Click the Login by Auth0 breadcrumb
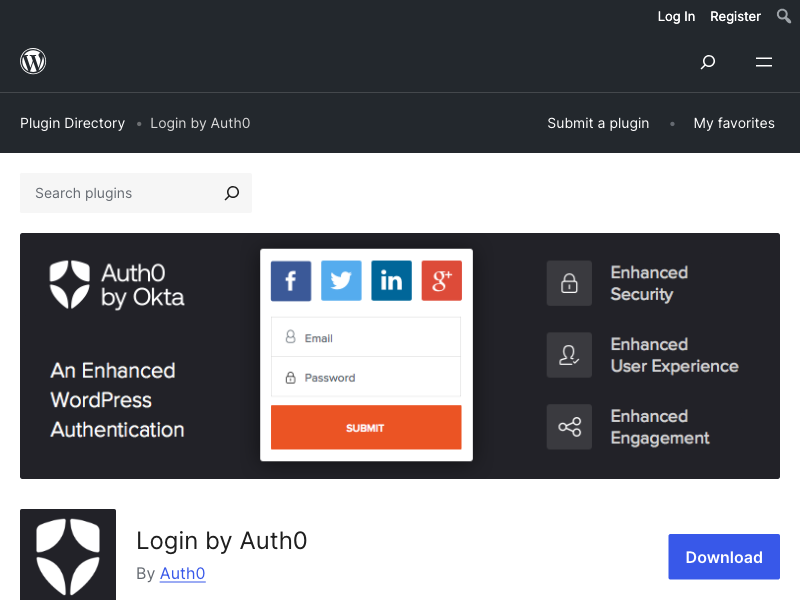Screen dimensions: 800x600 coord(200,123)
